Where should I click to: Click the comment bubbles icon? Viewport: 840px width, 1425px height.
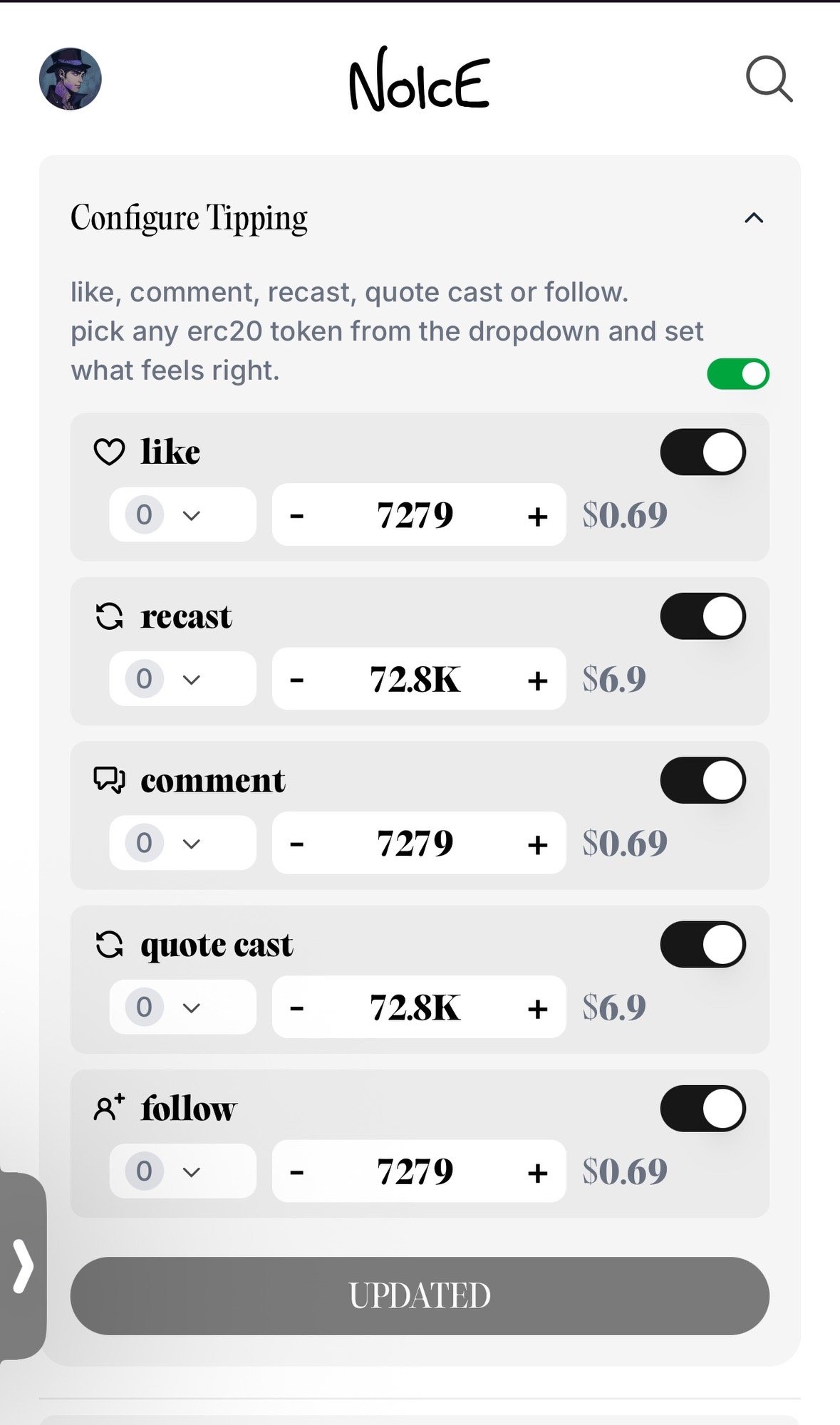click(109, 780)
